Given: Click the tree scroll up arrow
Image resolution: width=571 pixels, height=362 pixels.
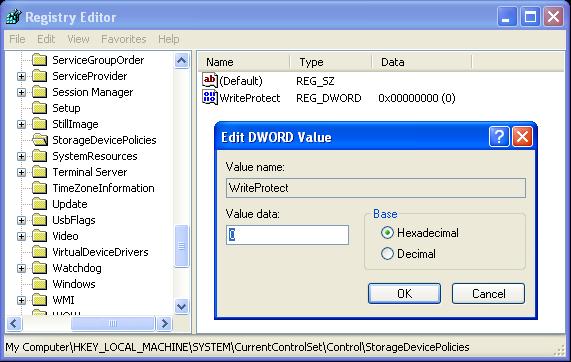Looking at the screenshot, I should [181, 60].
